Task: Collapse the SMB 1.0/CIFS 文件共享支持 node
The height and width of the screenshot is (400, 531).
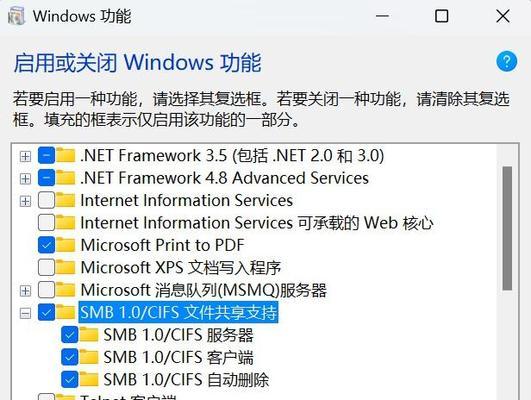Action: (x=25, y=313)
